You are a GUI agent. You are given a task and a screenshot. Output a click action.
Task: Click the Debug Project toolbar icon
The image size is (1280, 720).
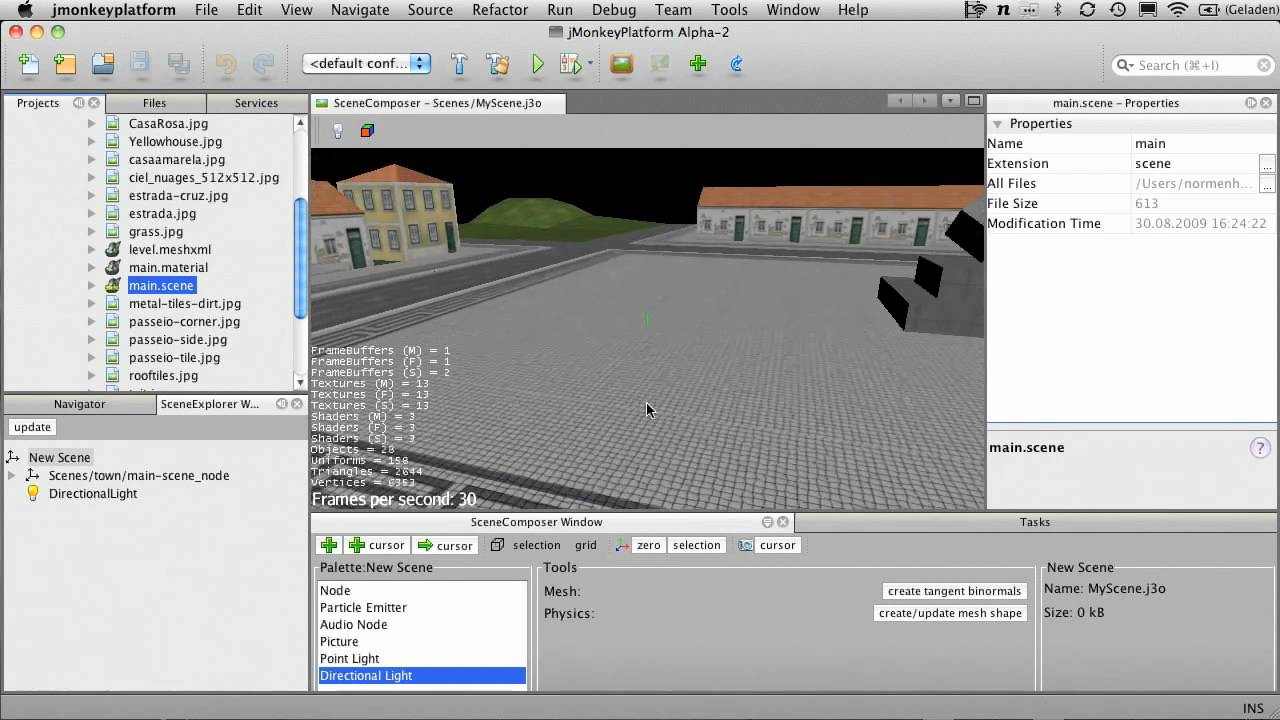tap(571, 64)
